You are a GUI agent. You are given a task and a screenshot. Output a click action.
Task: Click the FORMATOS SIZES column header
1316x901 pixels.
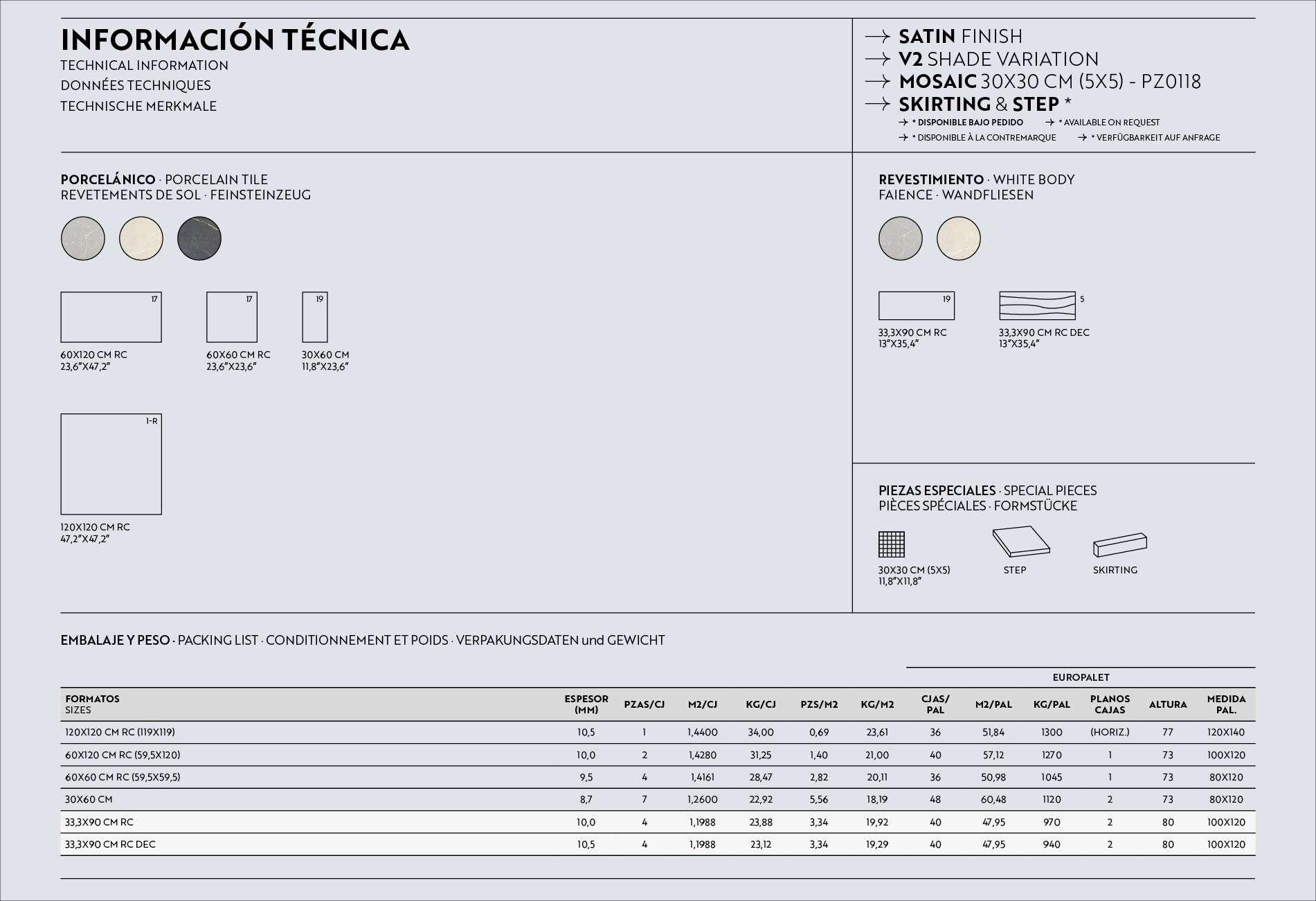[x=92, y=704]
